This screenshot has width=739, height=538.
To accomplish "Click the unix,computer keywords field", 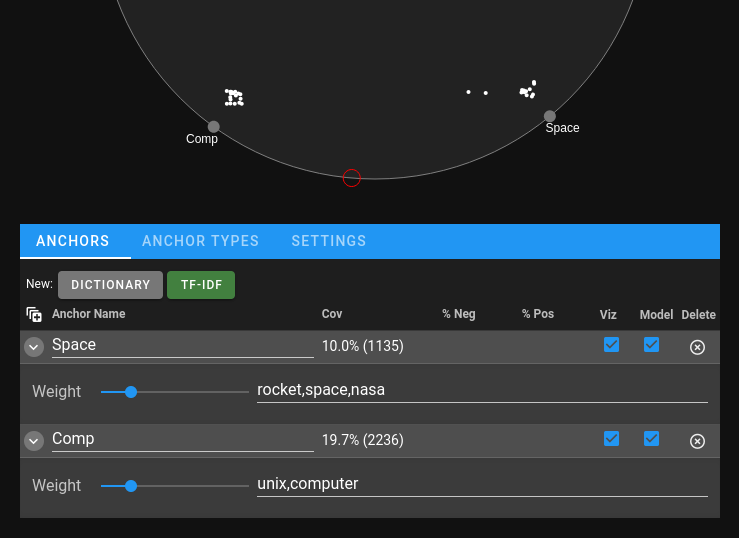I will (x=482, y=484).
